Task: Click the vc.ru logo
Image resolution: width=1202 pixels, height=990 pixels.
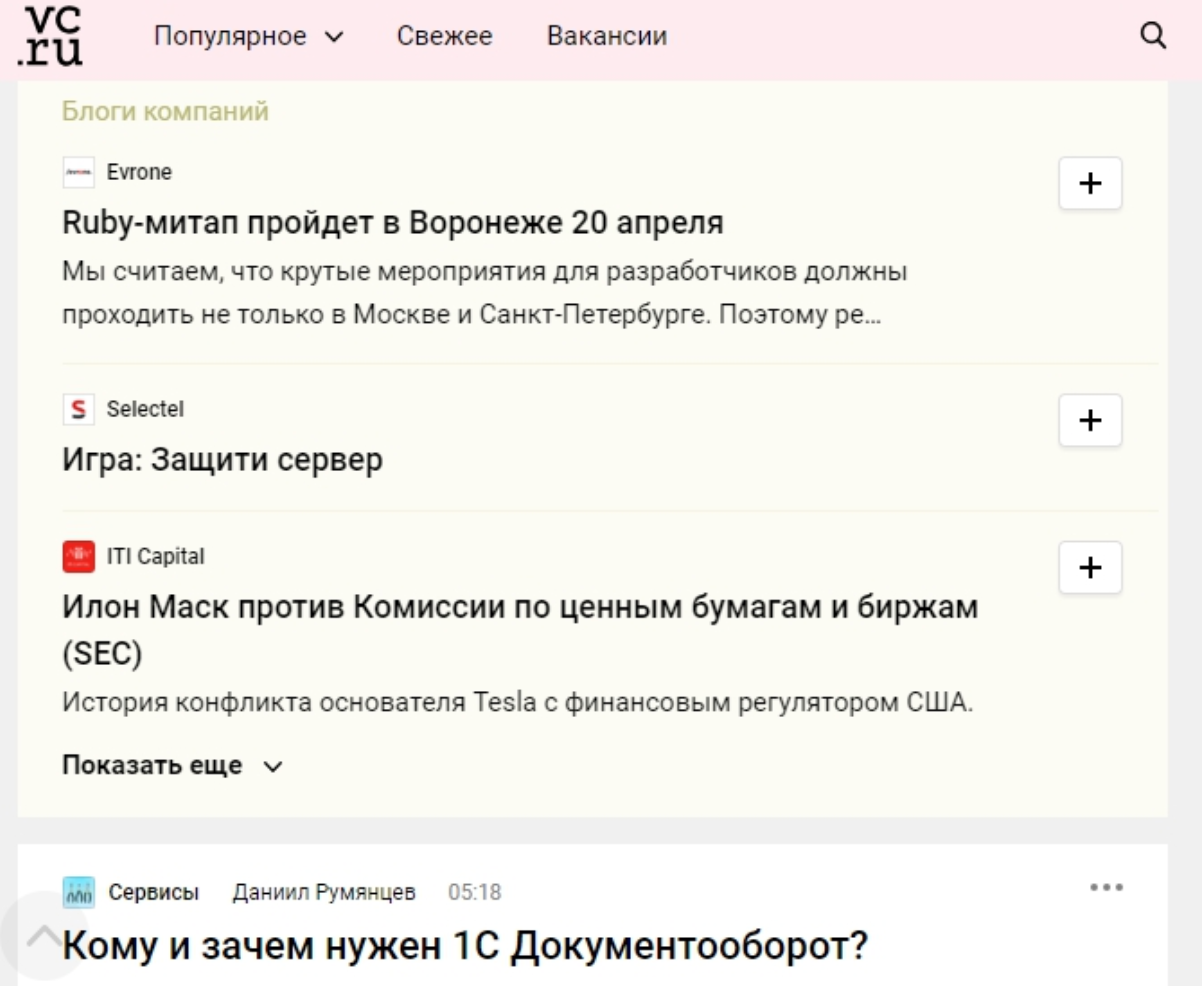Action: pyautogui.click(x=51, y=35)
